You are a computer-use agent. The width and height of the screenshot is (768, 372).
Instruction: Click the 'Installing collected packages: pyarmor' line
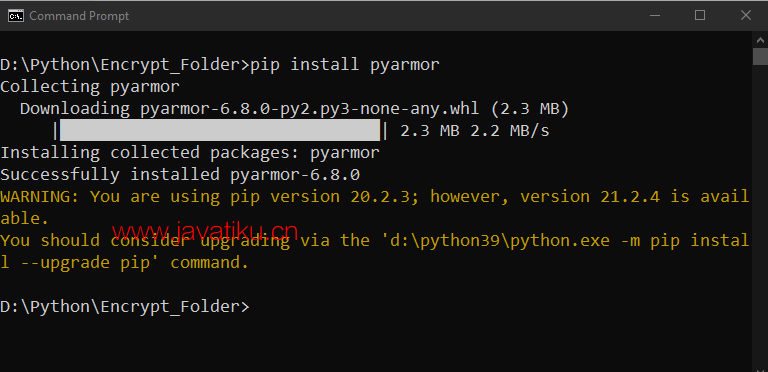tap(190, 153)
